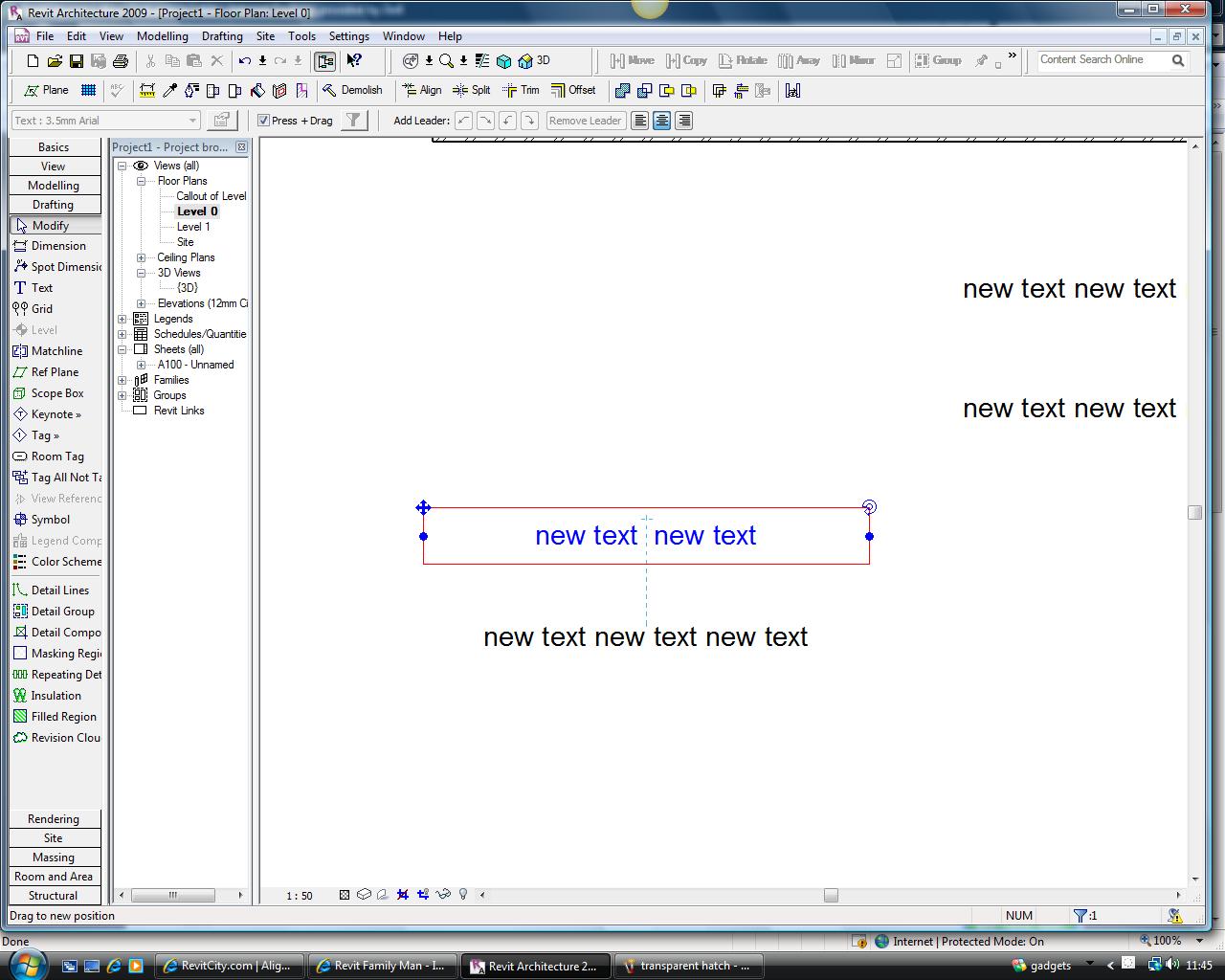Click the New file icon
This screenshot has width=1225, height=980.
point(33,60)
